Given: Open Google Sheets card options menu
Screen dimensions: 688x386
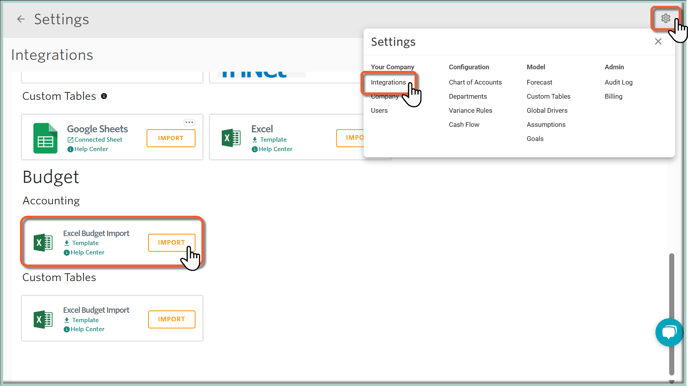Looking at the screenshot, I should coord(189,122).
